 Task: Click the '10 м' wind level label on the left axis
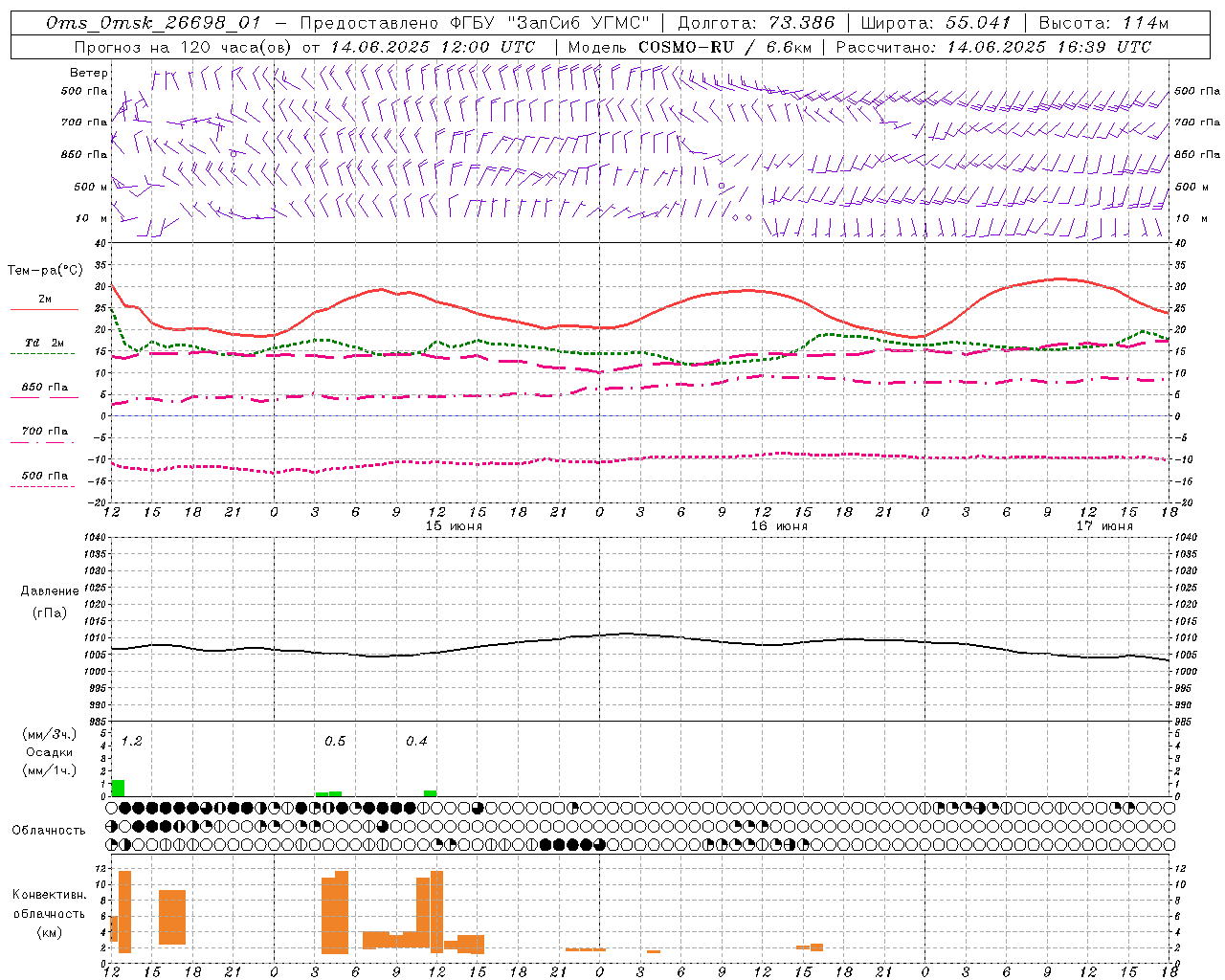pos(93,219)
